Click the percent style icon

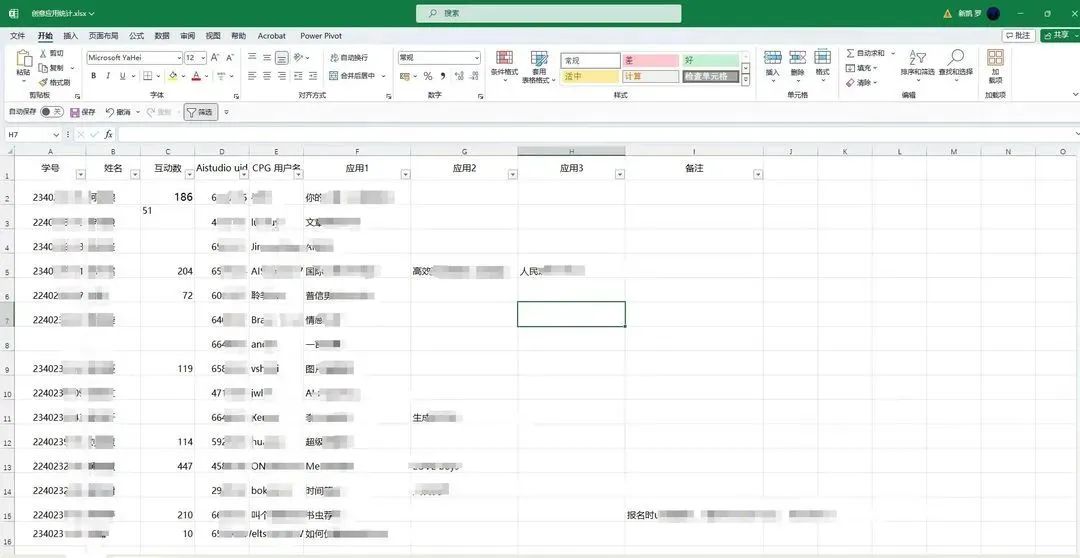(x=428, y=76)
